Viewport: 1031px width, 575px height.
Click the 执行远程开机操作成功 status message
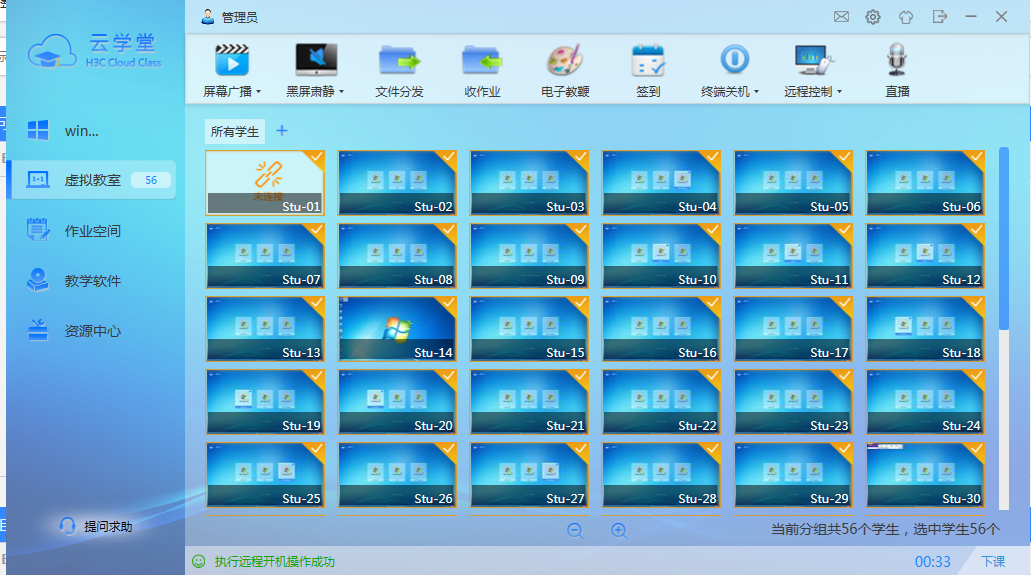(274, 561)
